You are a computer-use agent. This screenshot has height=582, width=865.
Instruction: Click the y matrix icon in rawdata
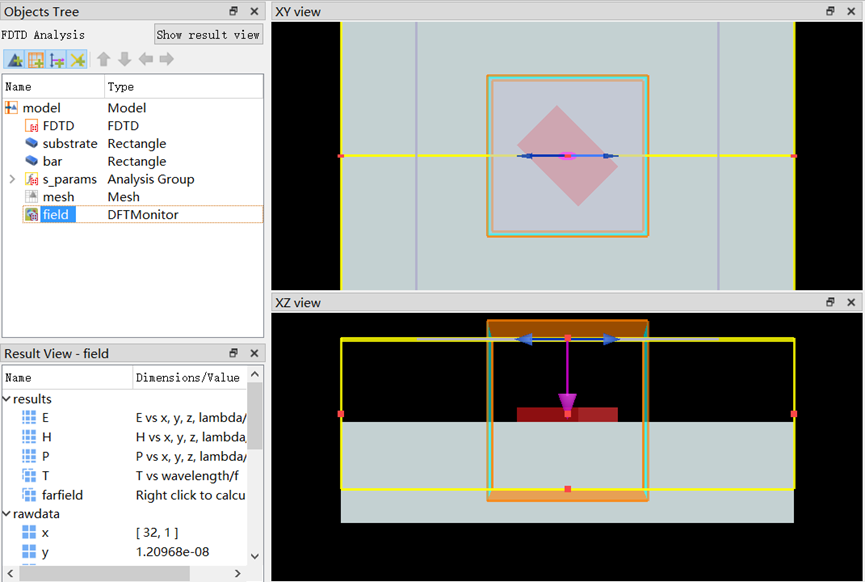(29, 552)
